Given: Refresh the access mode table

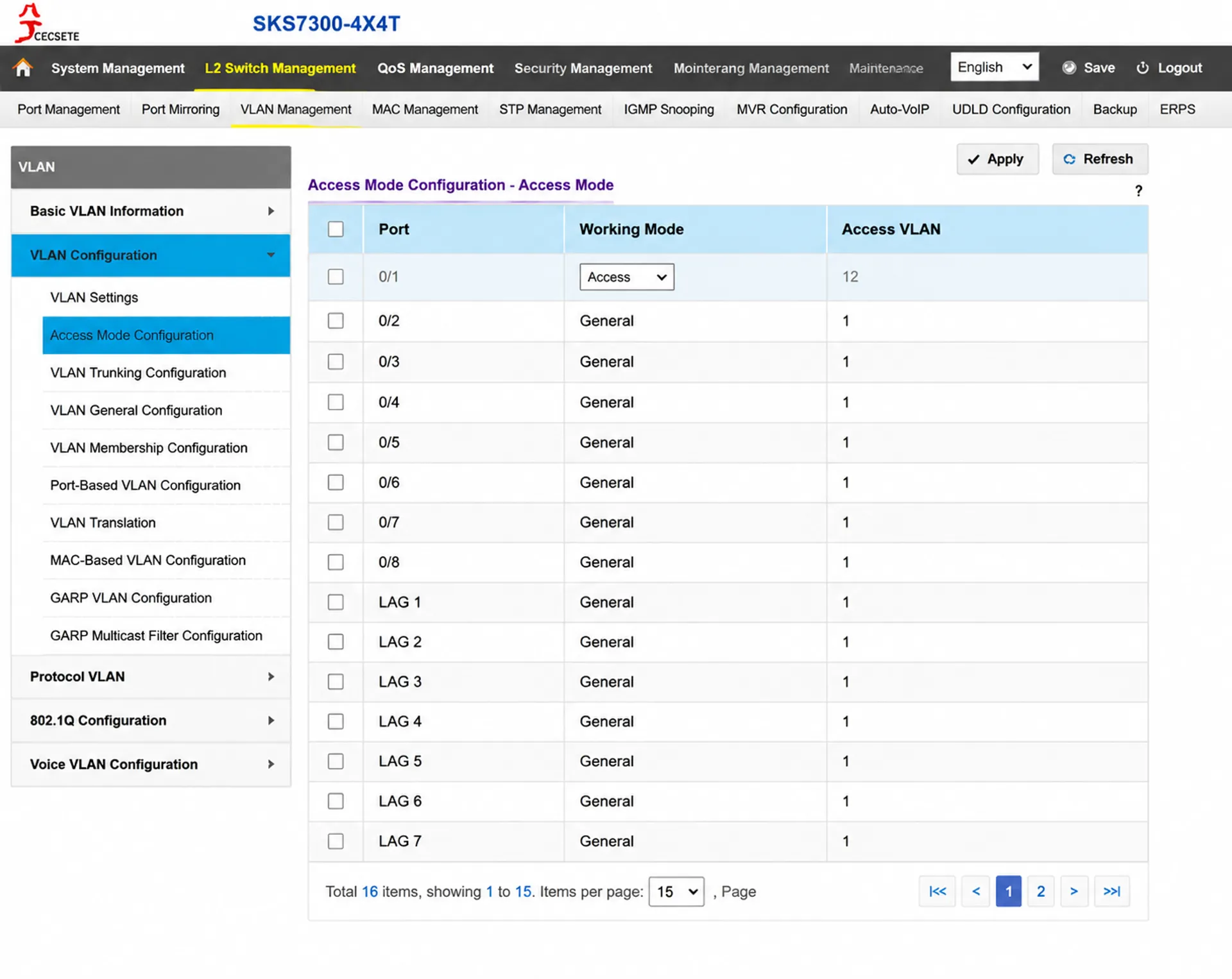Looking at the screenshot, I should pos(1100,159).
